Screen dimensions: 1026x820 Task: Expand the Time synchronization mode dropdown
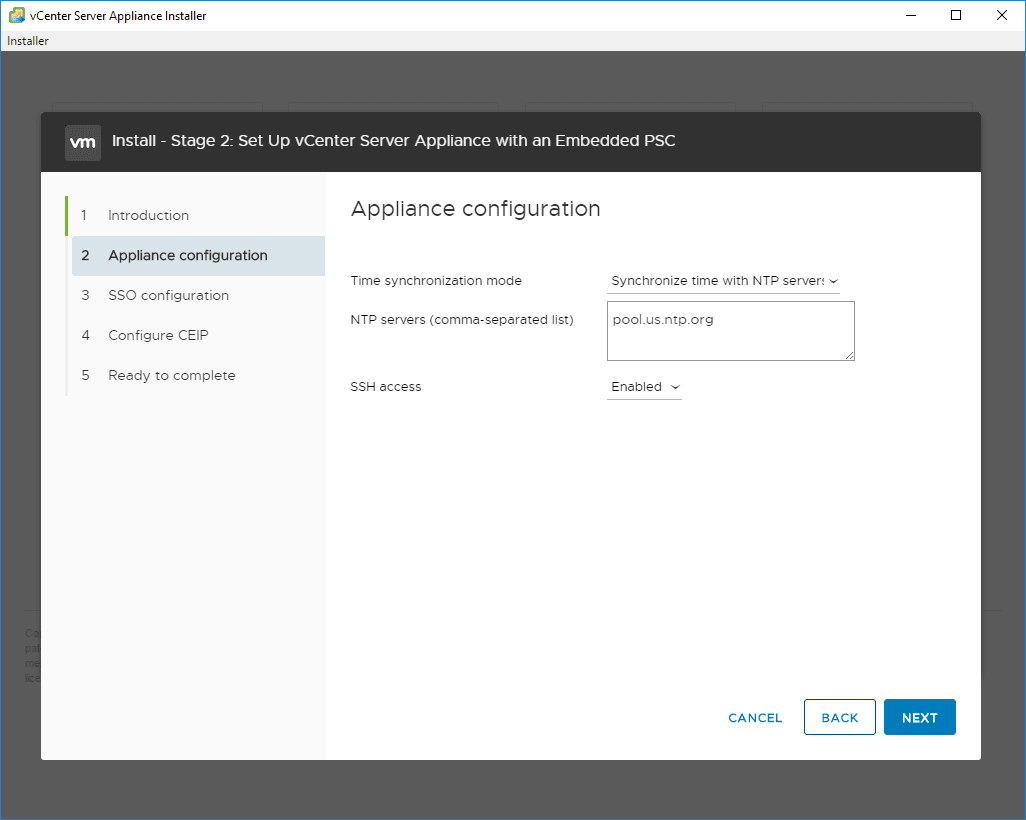coord(724,281)
